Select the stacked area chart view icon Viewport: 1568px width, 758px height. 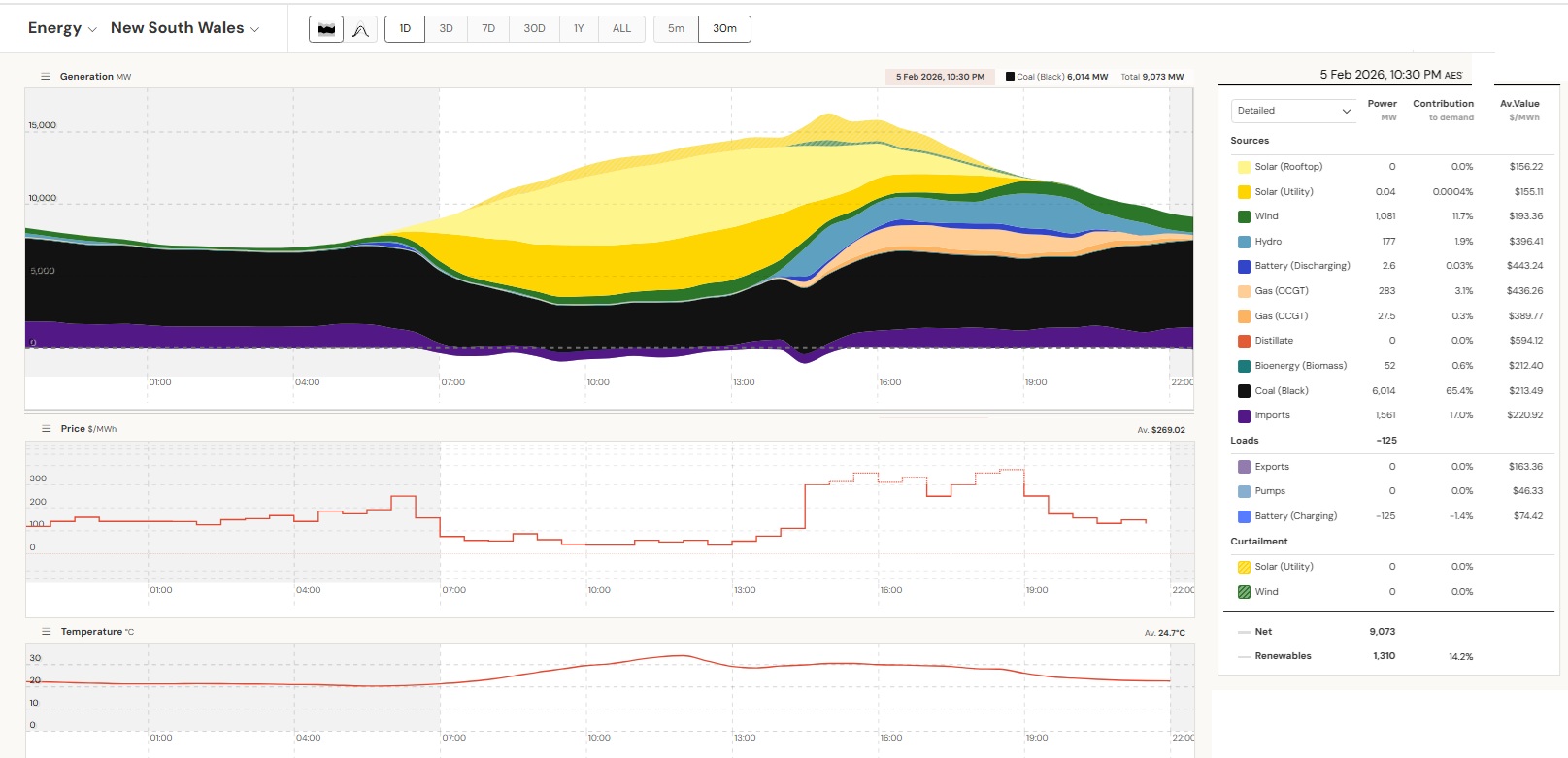pyautogui.click(x=326, y=29)
